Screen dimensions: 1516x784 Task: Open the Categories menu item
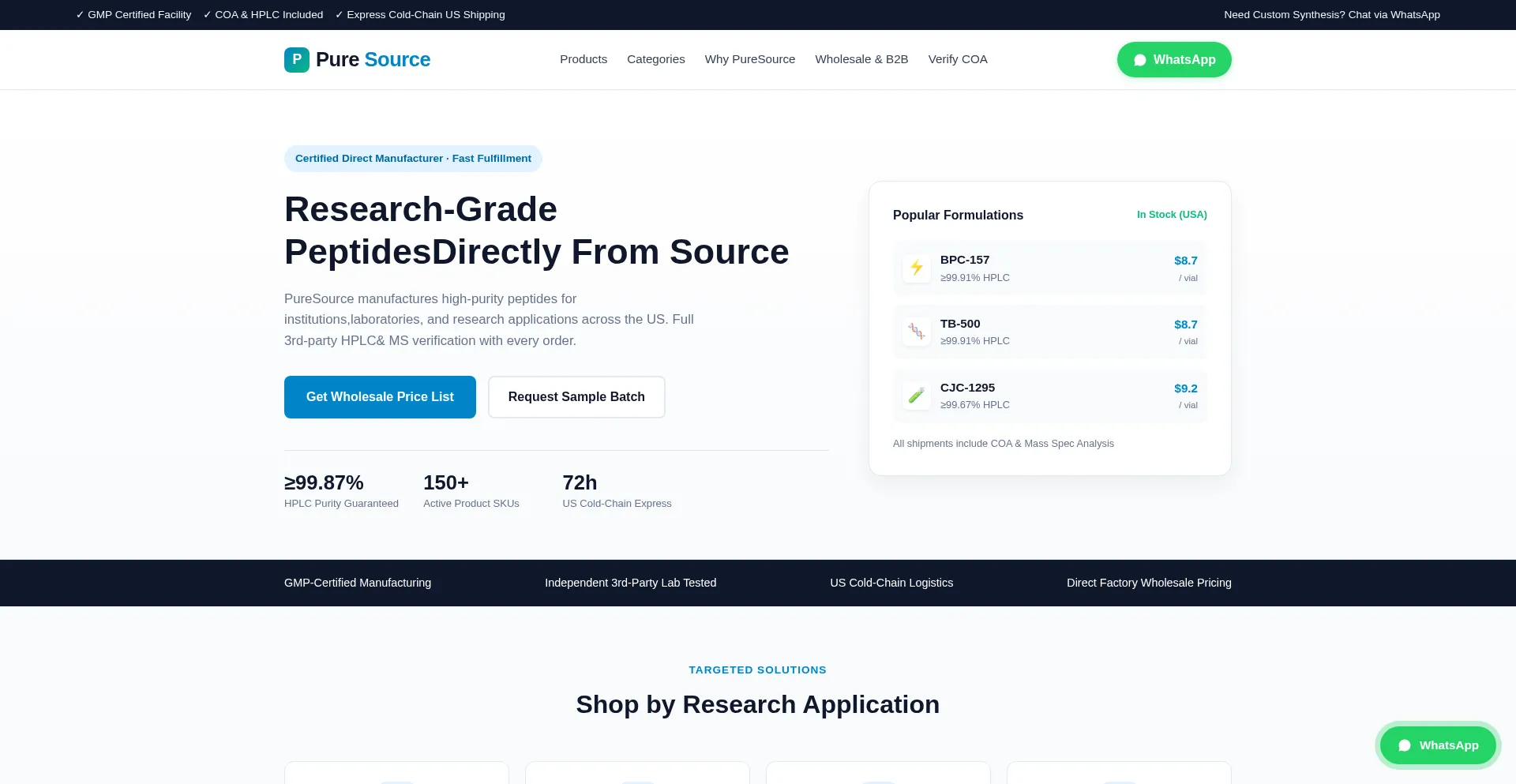(x=656, y=59)
